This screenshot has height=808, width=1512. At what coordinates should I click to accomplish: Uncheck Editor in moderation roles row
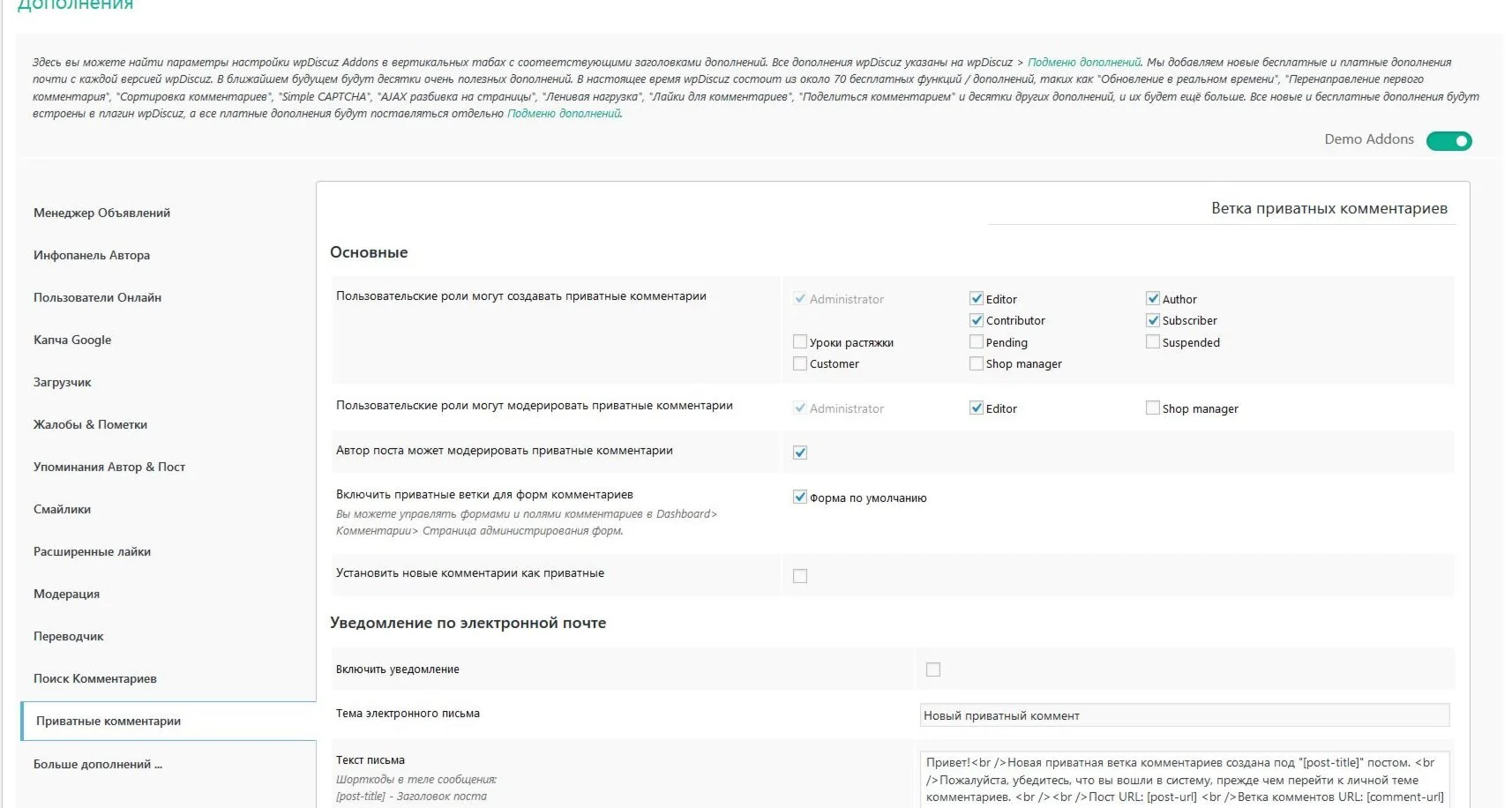tap(977, 408)
